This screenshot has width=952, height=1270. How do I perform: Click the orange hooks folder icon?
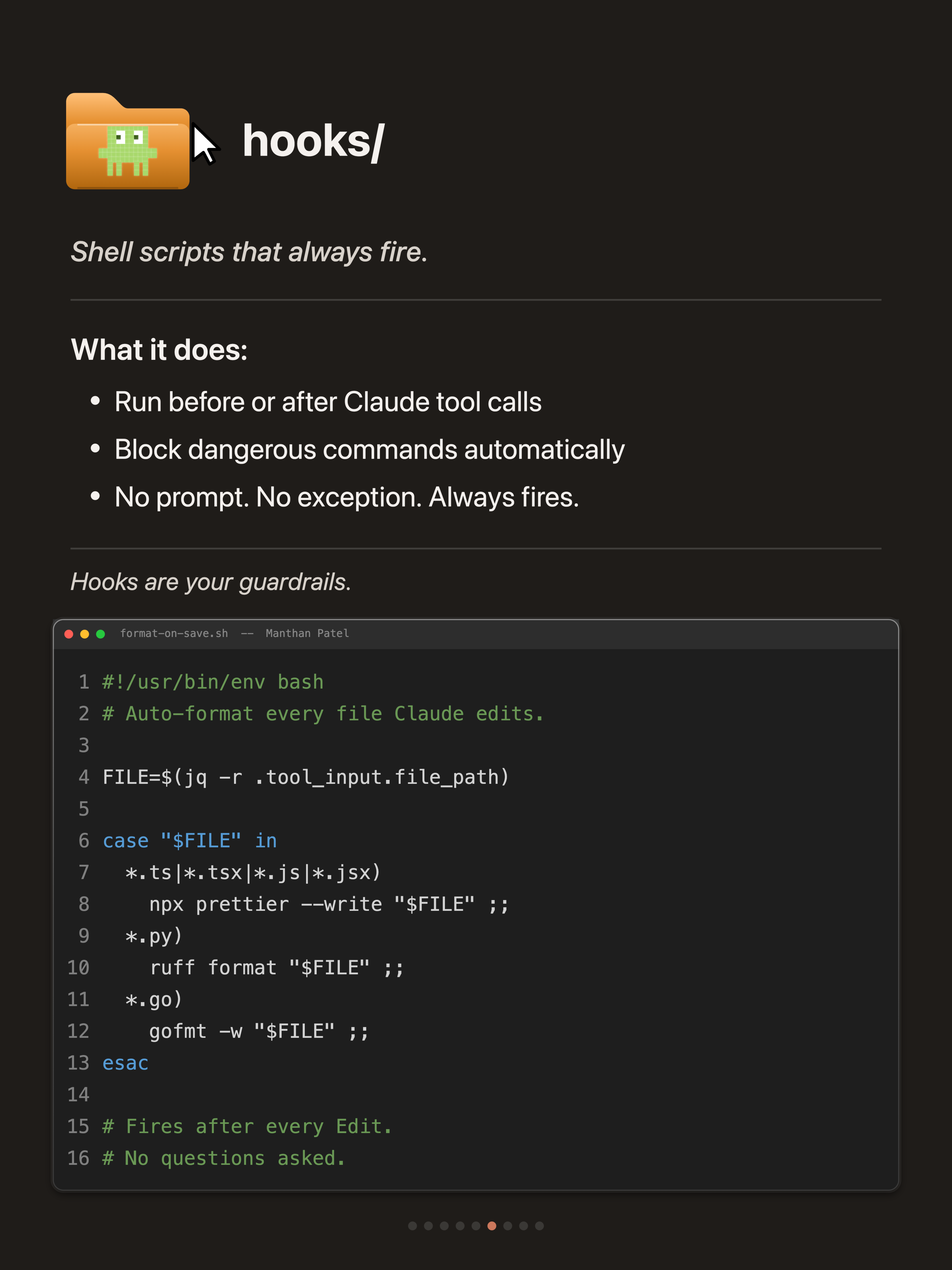(x=127, y=141)
